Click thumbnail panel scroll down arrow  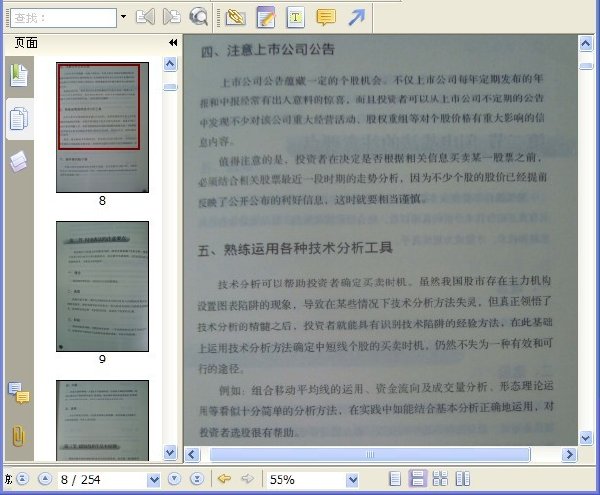coord(170,453)
